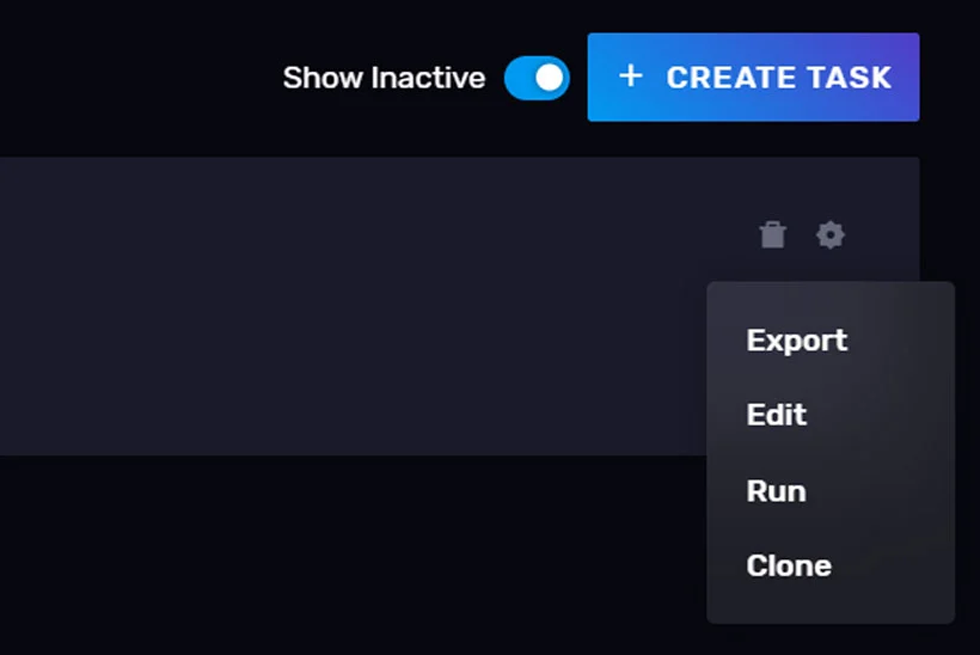The width and height of the screenshot is (980, 655).
Task: Click the dark task card panel
Action: (350, 300)
